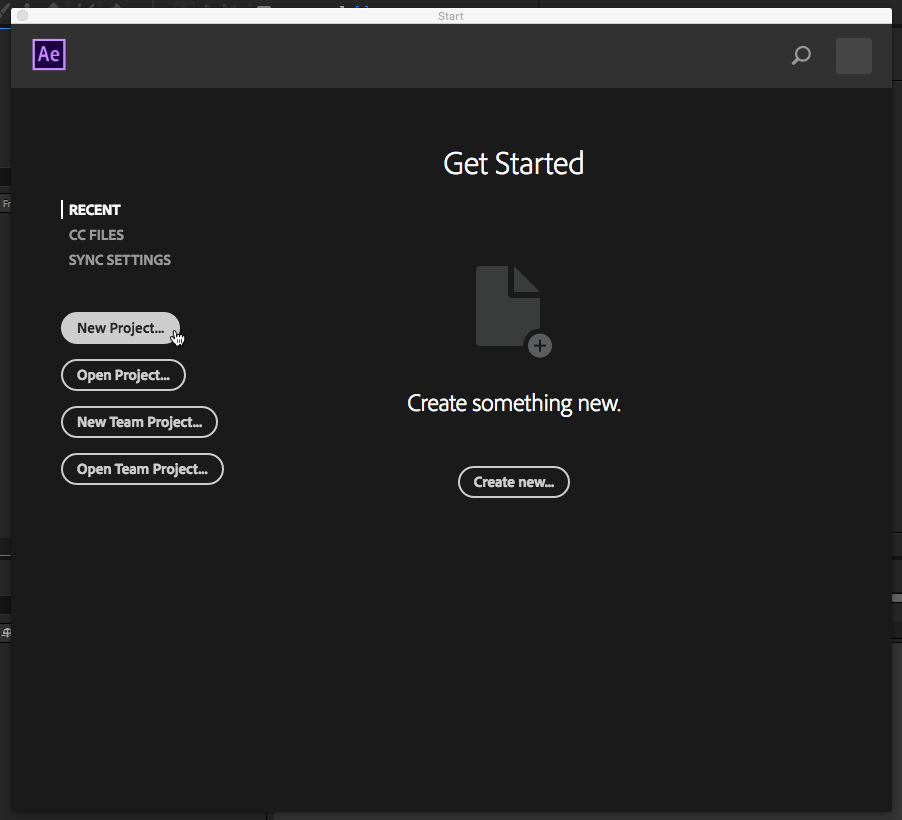Click the Start window title bar
Screen dimensions: 902x820
pos(450,16)
